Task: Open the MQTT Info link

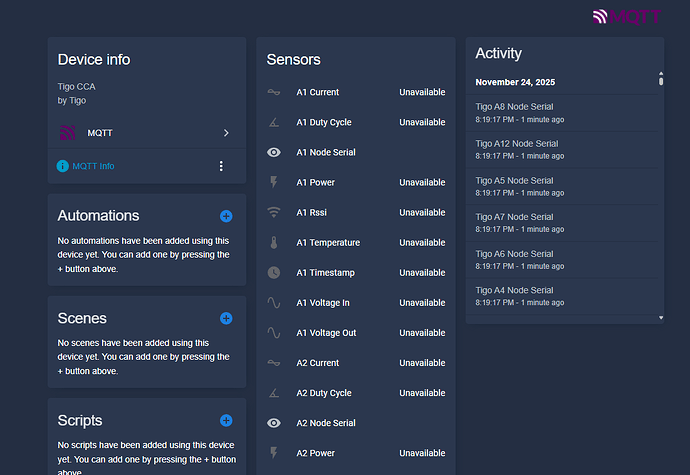Action: pyautogui.click(x=93, y=166)
